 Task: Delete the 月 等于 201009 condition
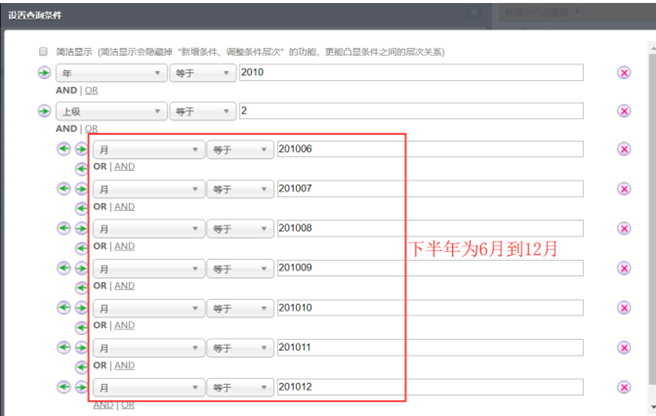pyautogui.click(x=624, y=268)
